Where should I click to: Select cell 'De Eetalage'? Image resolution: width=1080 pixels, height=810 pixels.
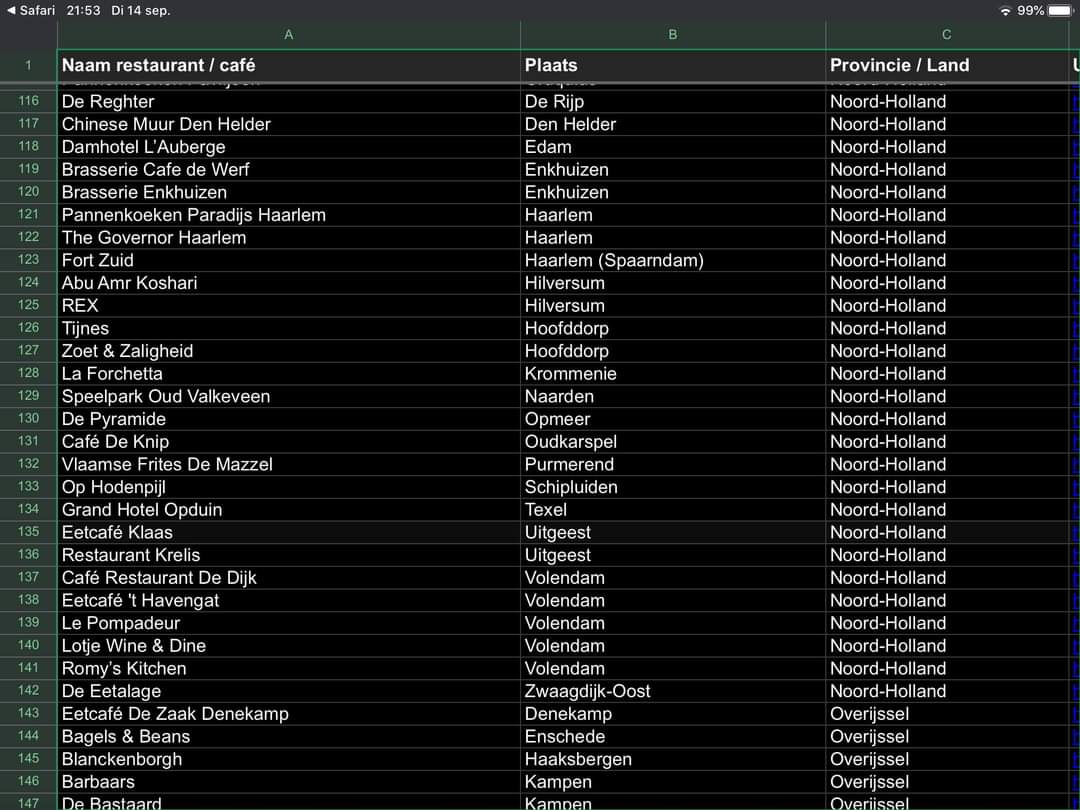point(289,692)
